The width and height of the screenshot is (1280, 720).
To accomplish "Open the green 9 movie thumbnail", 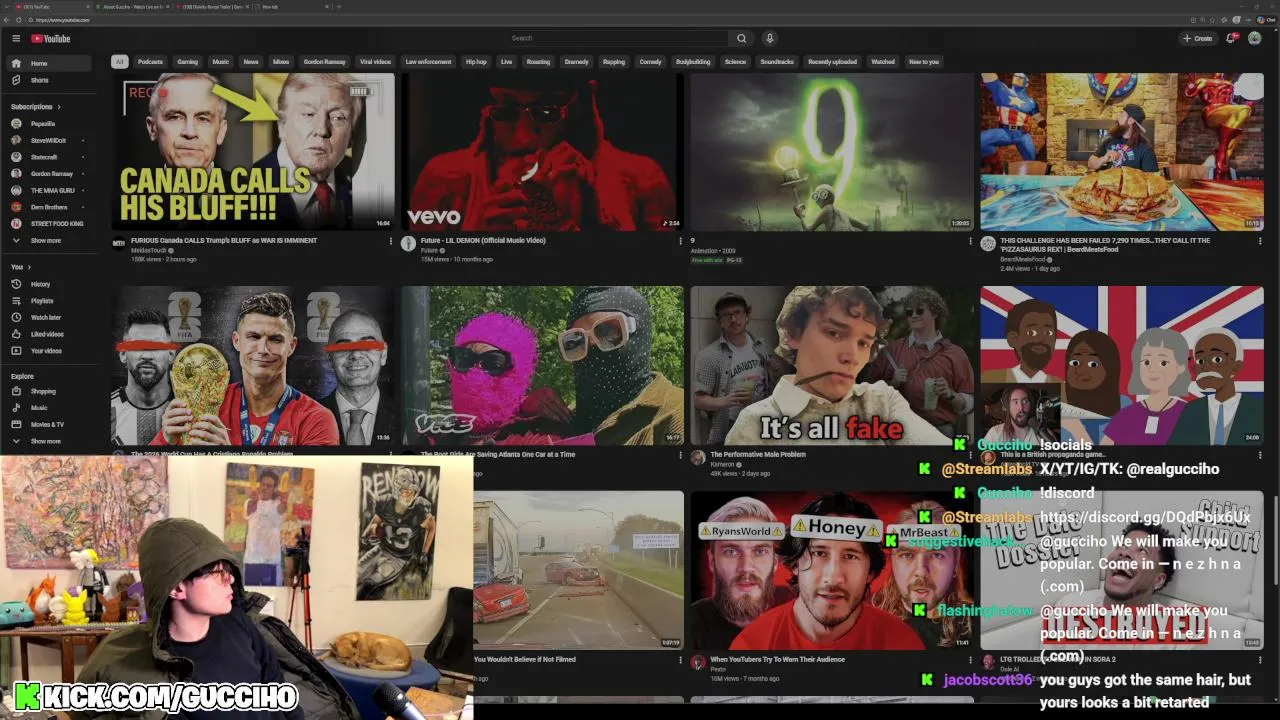I will coord(832,152).
